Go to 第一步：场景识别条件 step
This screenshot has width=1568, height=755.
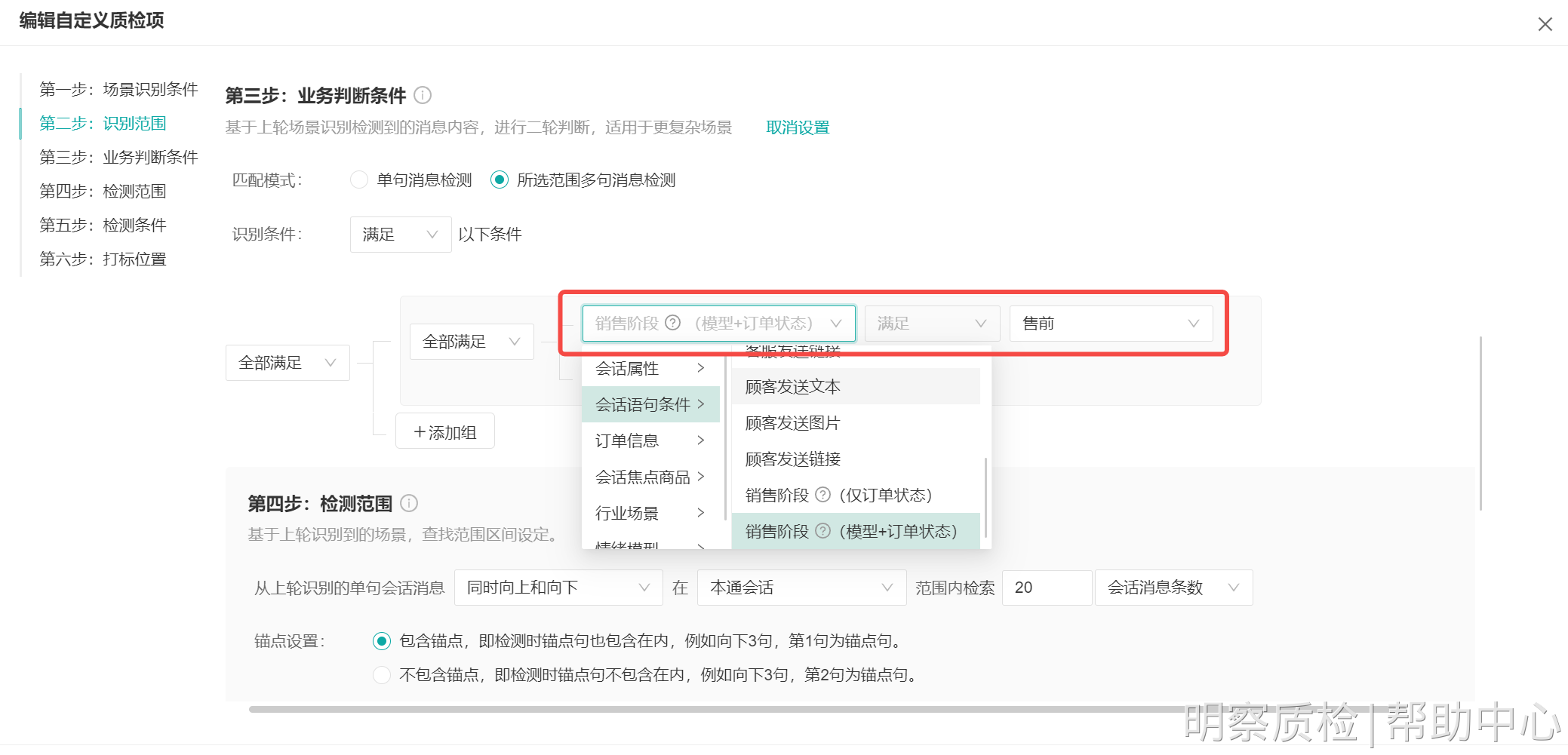[x=118, y=89]
